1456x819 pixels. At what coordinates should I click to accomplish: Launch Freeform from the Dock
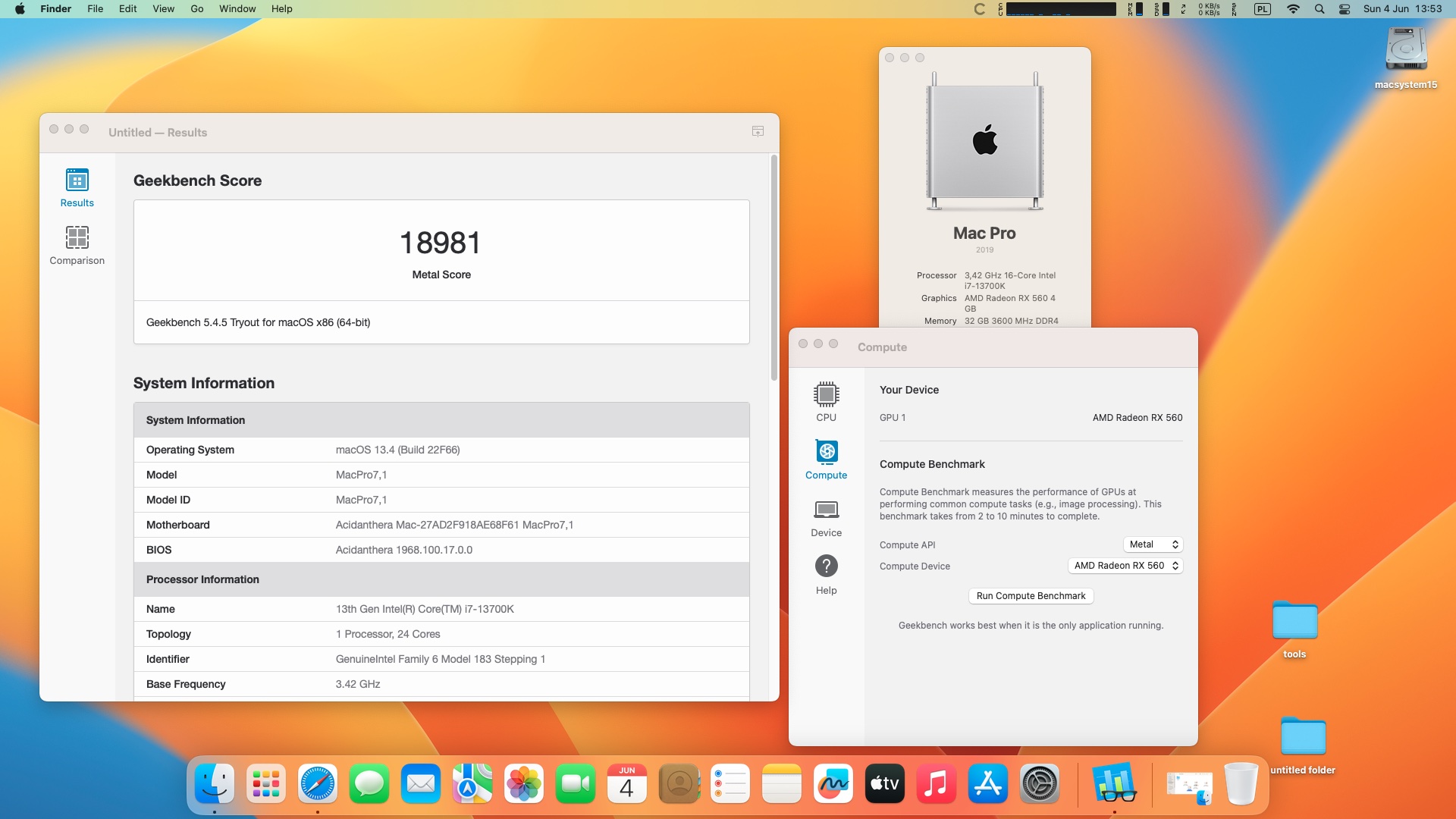833,783
